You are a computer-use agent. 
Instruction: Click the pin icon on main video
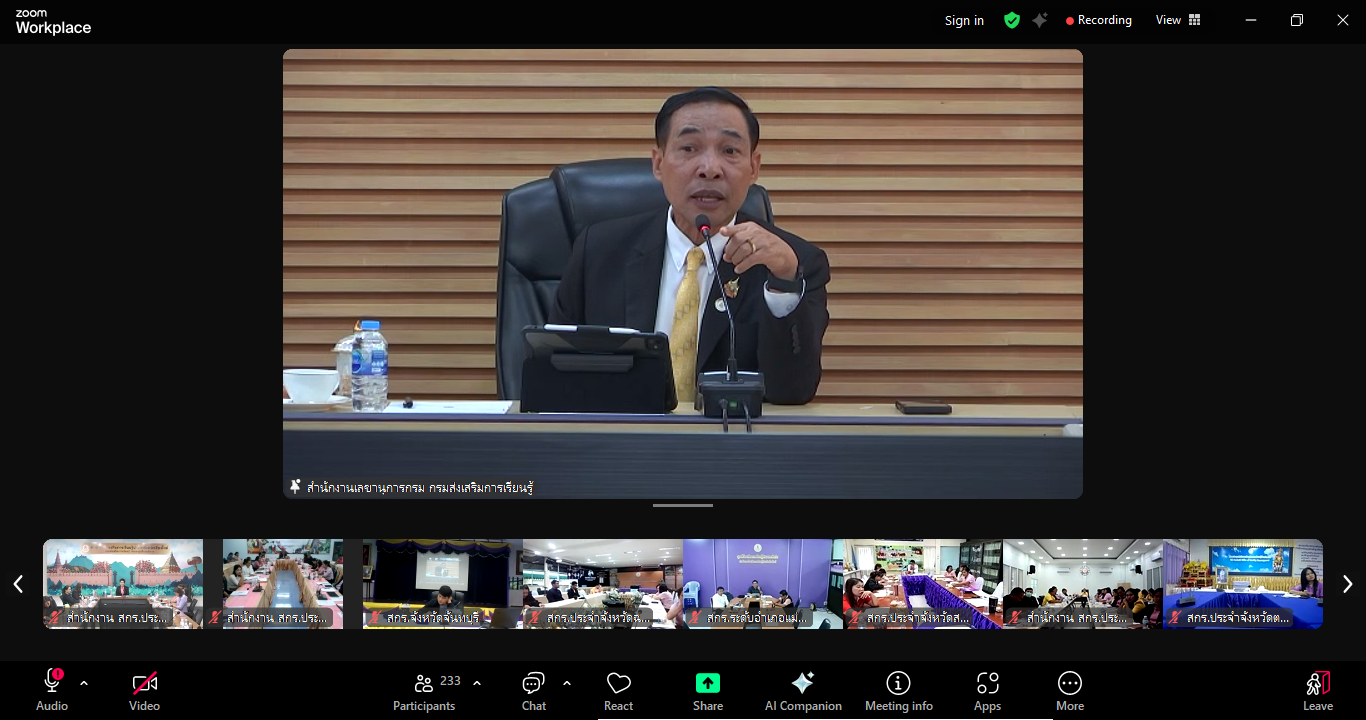[x=295, y=487]
